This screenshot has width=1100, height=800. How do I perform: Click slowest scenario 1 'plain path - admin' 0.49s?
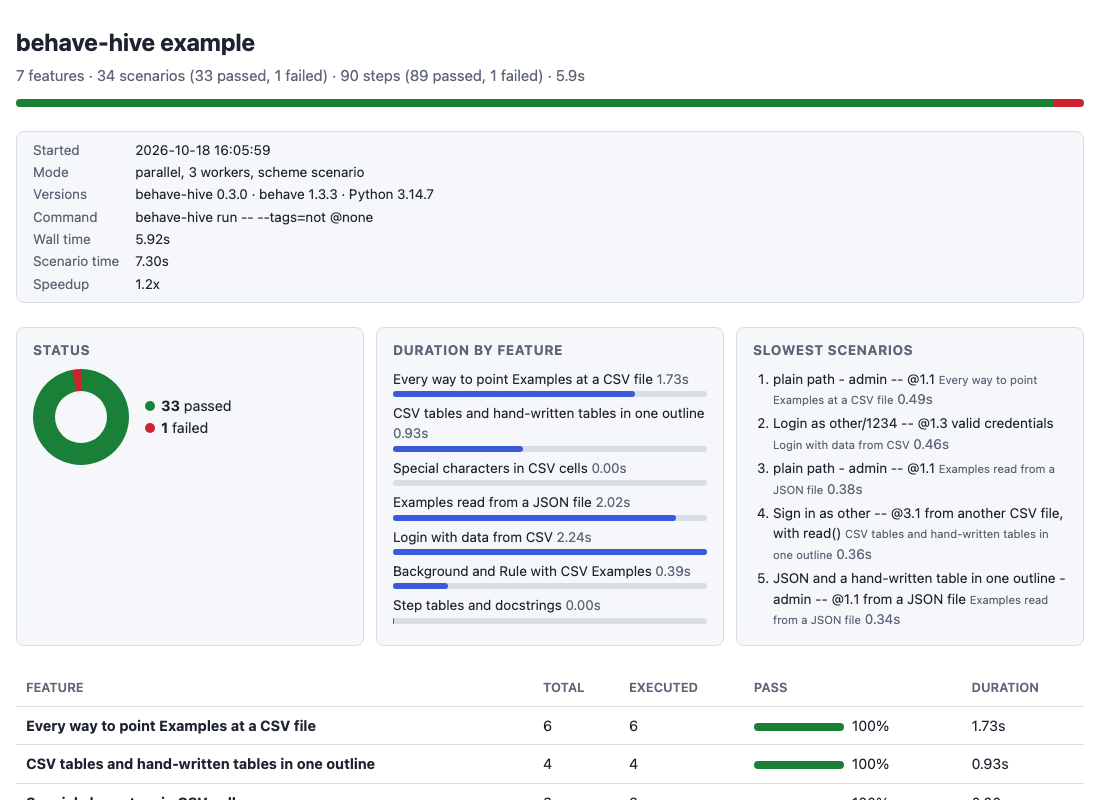(905, 389)
